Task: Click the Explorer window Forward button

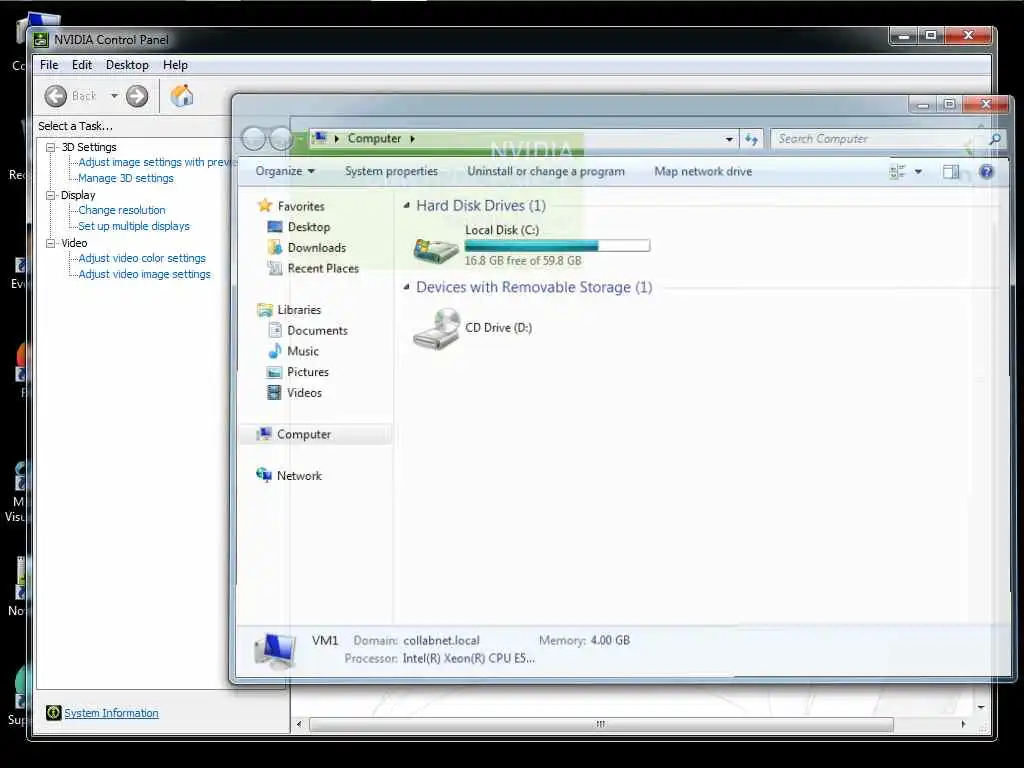Action: coord(281,138)
